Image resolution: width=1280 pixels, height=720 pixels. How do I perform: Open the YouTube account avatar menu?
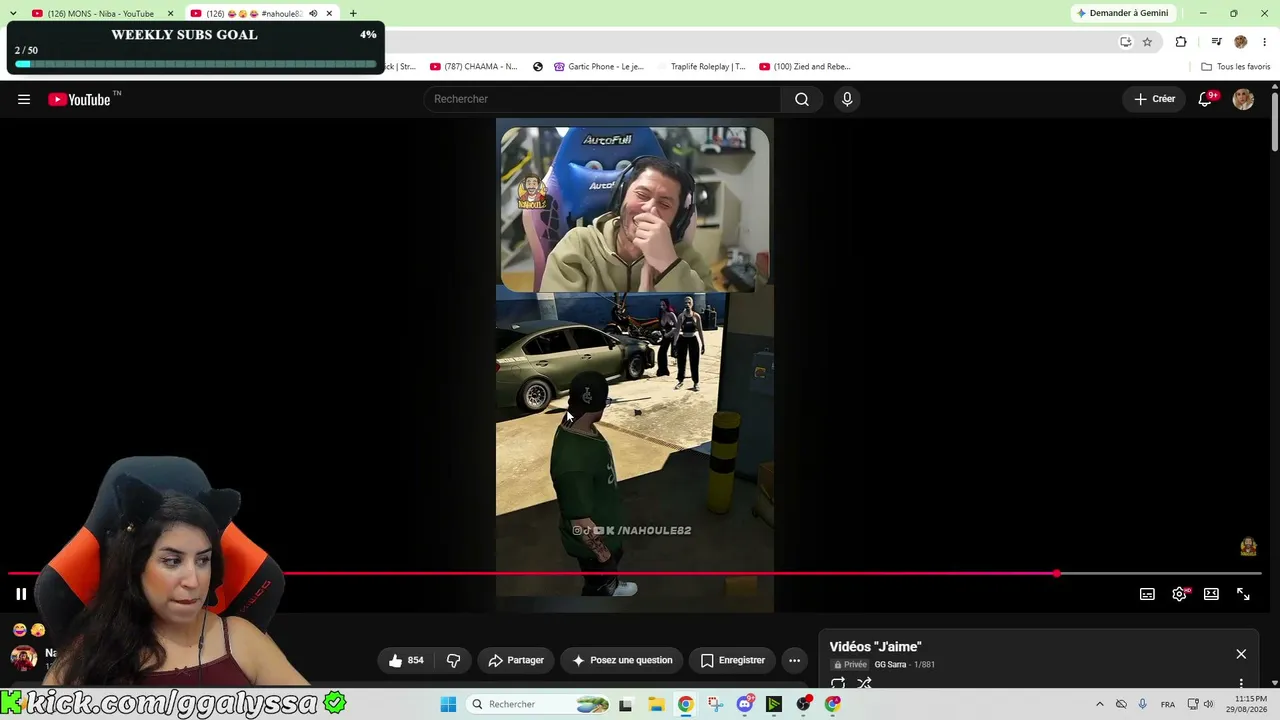coord(1243,99)
